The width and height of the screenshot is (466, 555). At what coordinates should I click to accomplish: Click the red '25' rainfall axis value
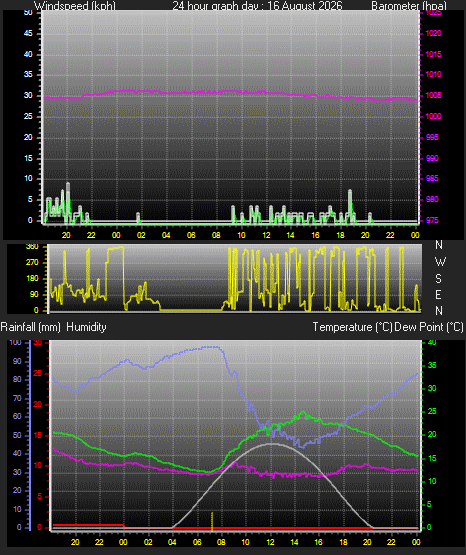click(x=38, y=373)
